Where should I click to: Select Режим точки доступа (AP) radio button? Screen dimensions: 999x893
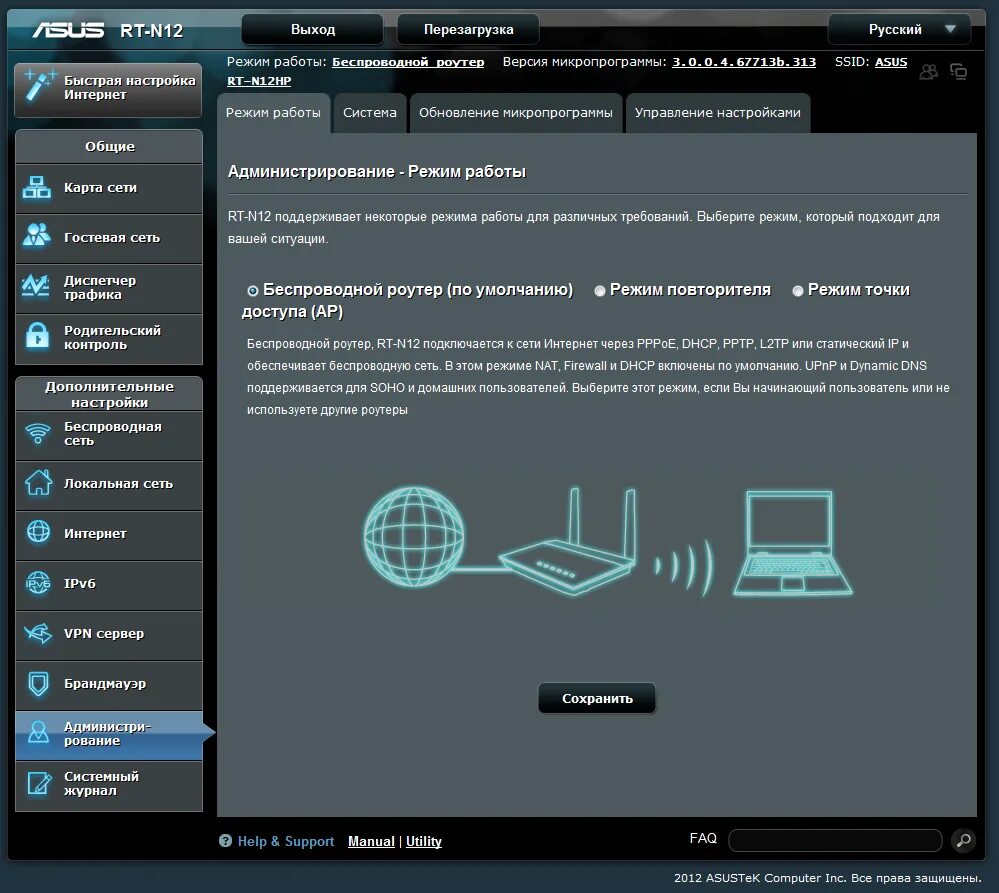(x=798, y=290)
